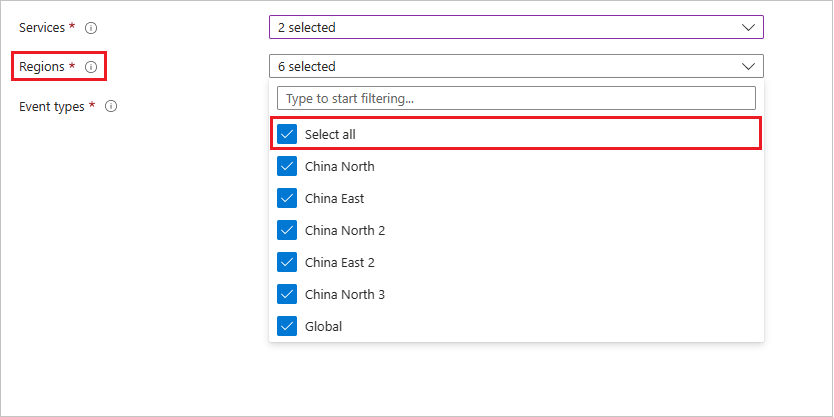Screen dimensions: 834x417
Task: Click the Event types info icon
Action: point(111,106)
